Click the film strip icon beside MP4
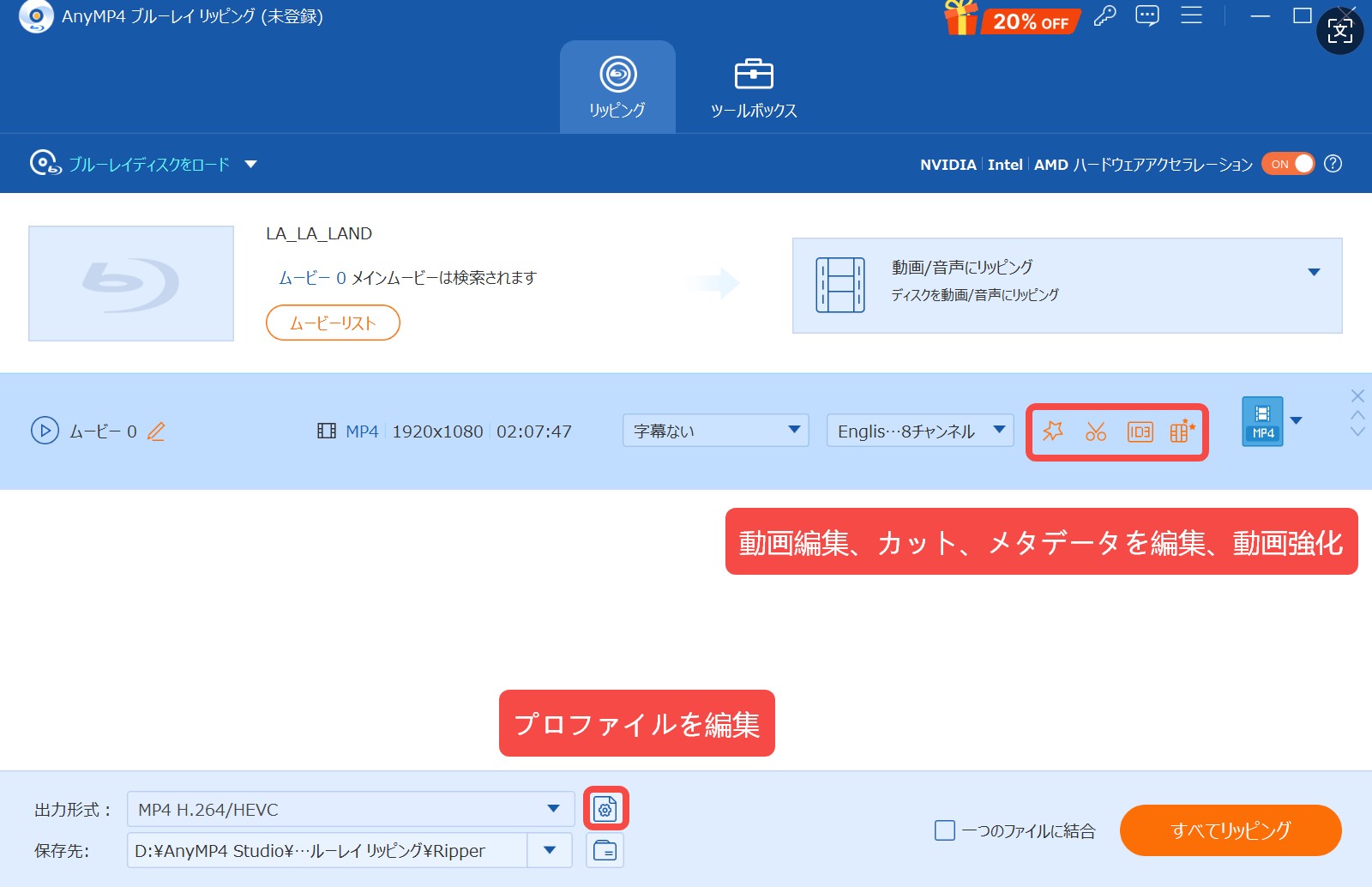 pos(327,431)
